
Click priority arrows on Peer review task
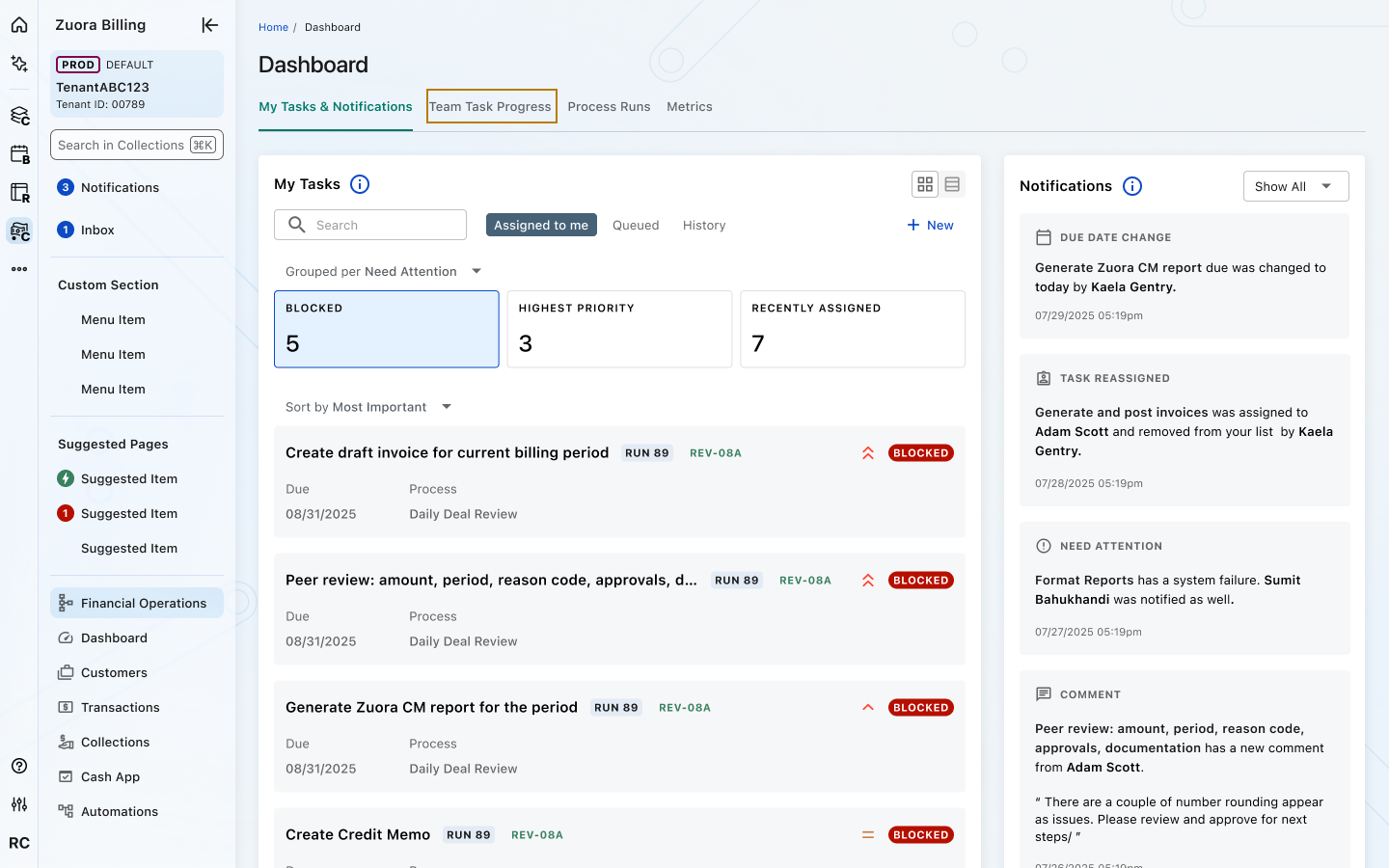[868, 581]
